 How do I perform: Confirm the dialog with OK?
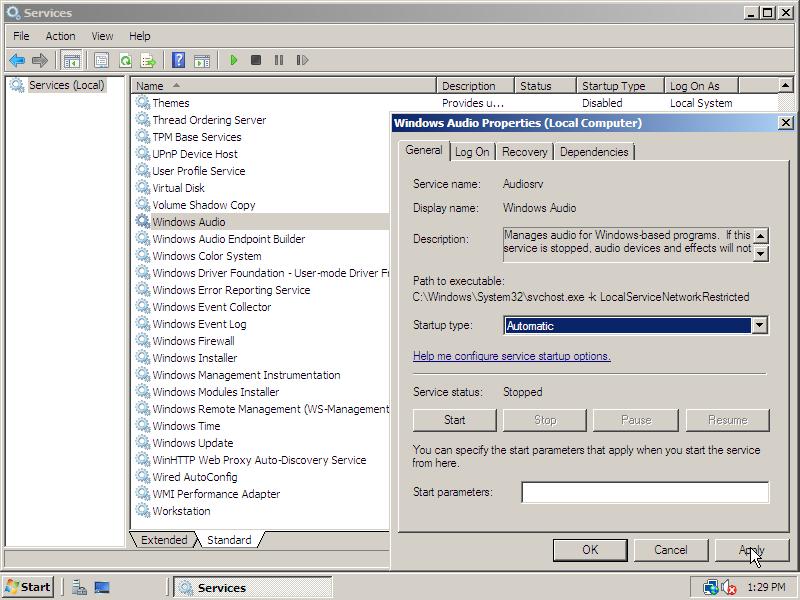coord(590,550)
